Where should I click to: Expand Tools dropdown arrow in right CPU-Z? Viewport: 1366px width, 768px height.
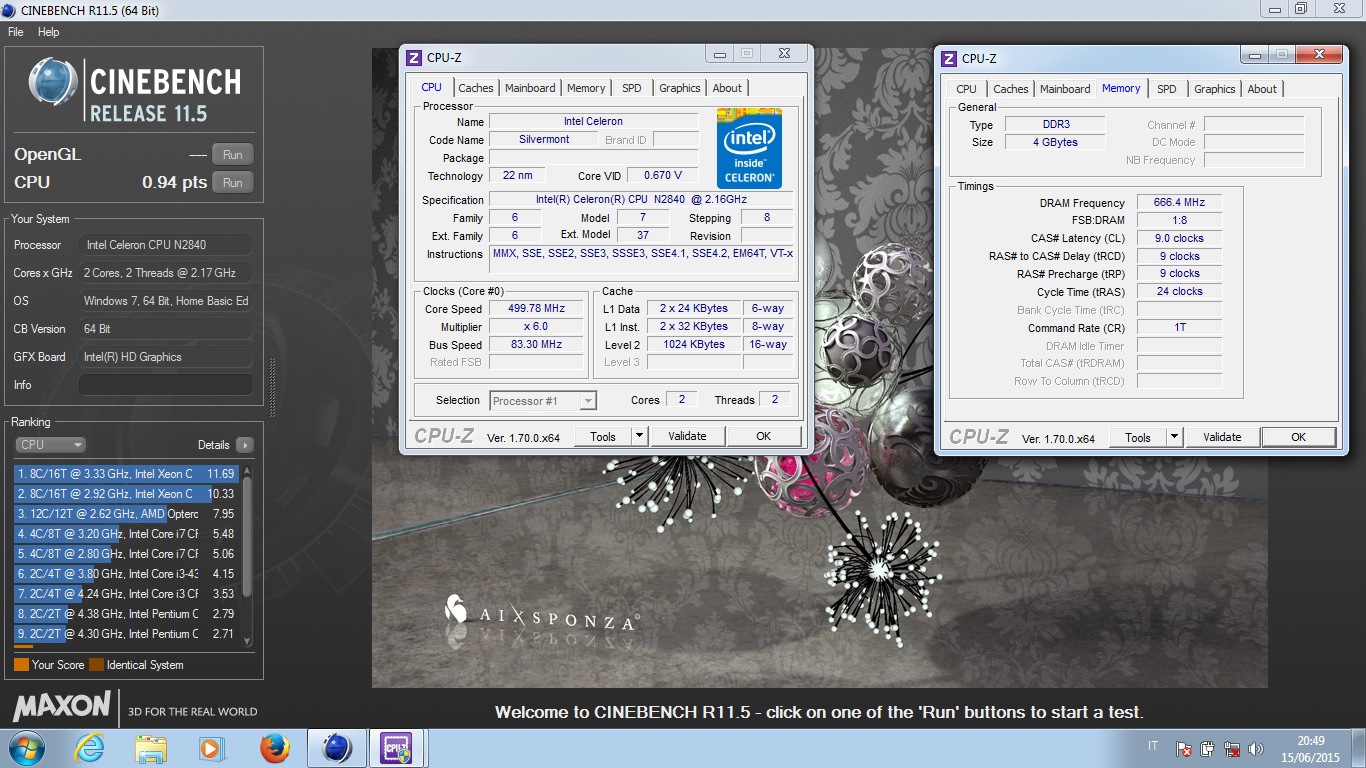click(x=1175, y=437)
